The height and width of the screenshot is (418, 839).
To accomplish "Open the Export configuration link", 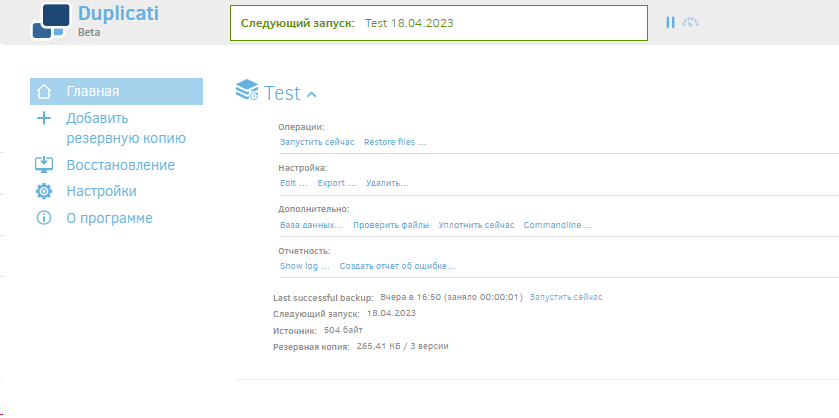I will (337, 183).
